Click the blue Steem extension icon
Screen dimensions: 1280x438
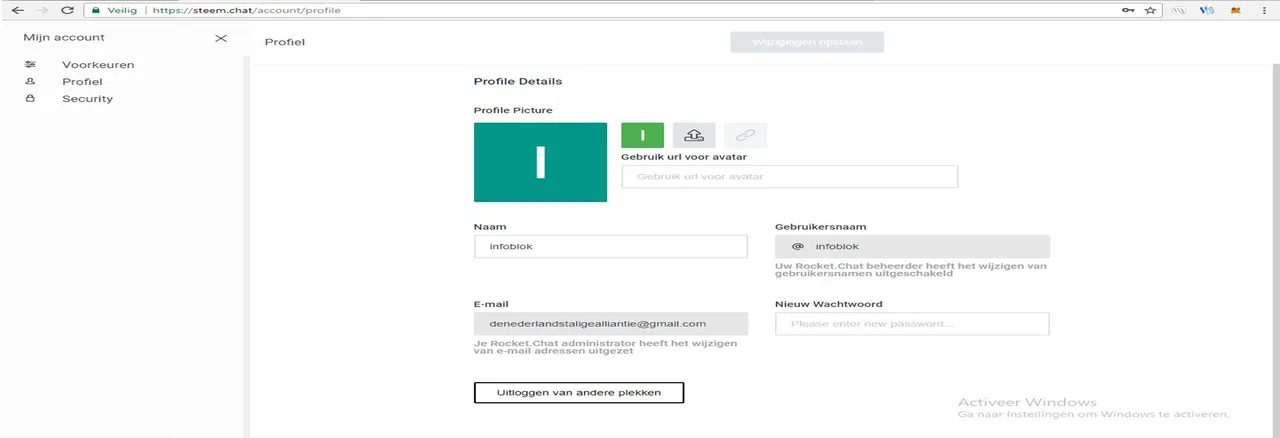click(1207, 10)
